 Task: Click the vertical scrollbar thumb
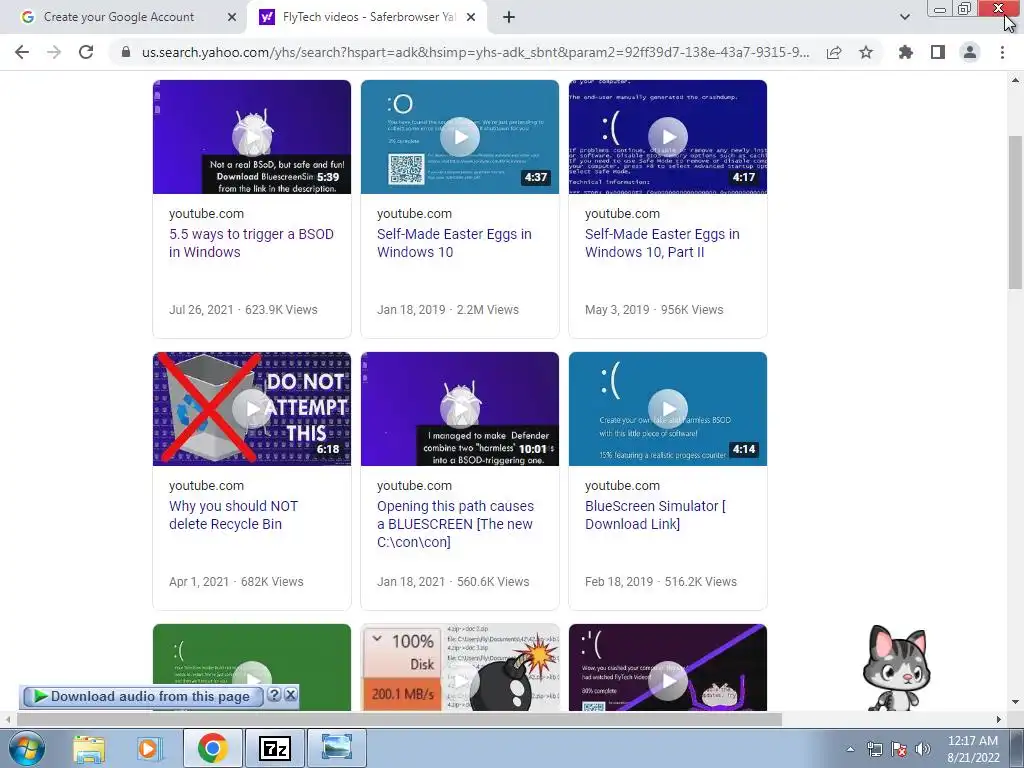(x=1016, y=212)
